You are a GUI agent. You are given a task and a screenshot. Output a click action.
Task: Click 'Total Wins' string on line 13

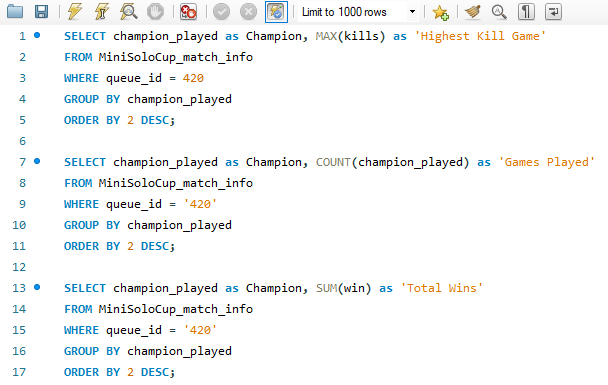pyautogui.click(x=442, y=288)
